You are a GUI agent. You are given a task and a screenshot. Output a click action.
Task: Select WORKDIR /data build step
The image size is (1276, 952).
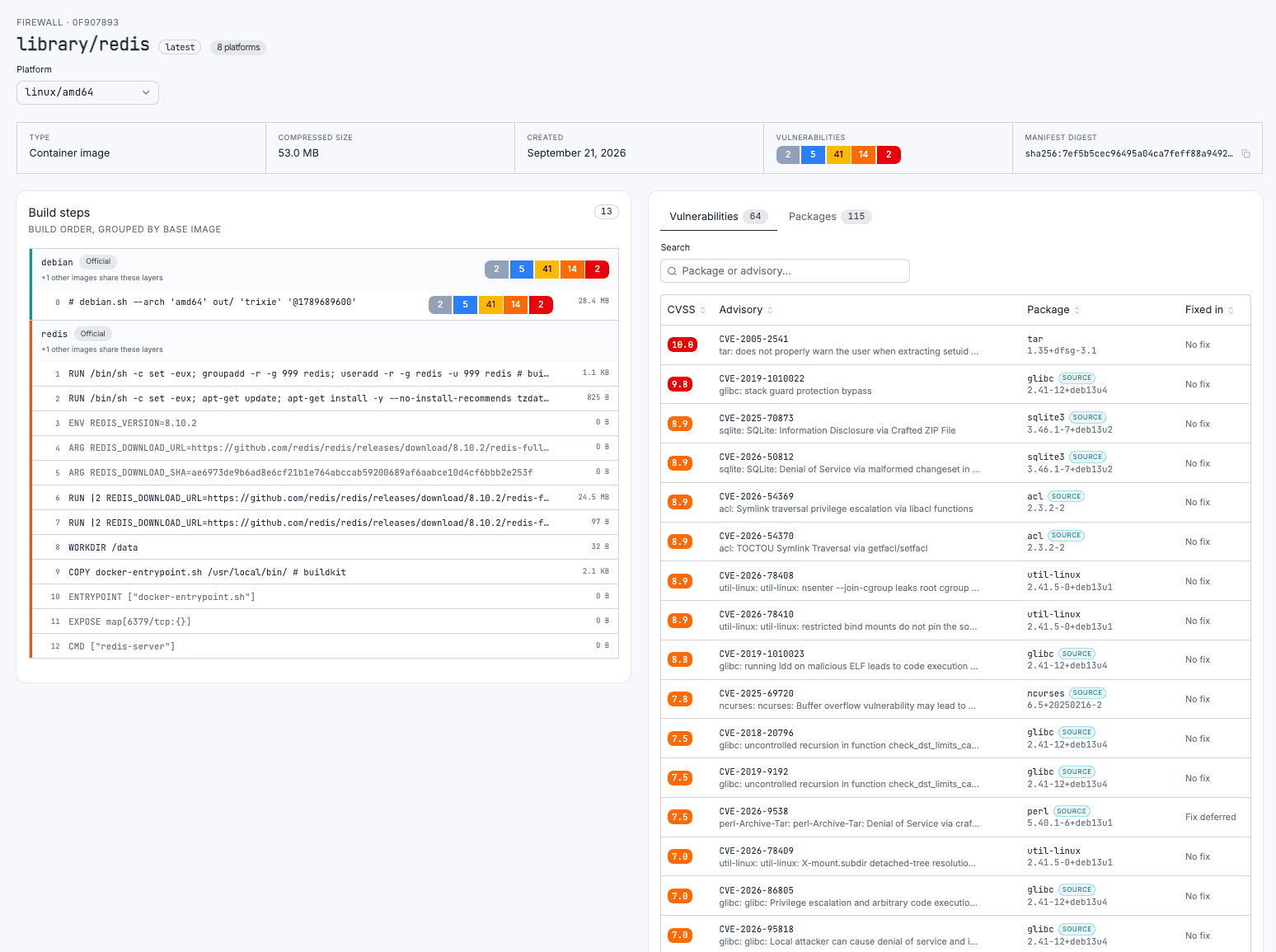324,547
